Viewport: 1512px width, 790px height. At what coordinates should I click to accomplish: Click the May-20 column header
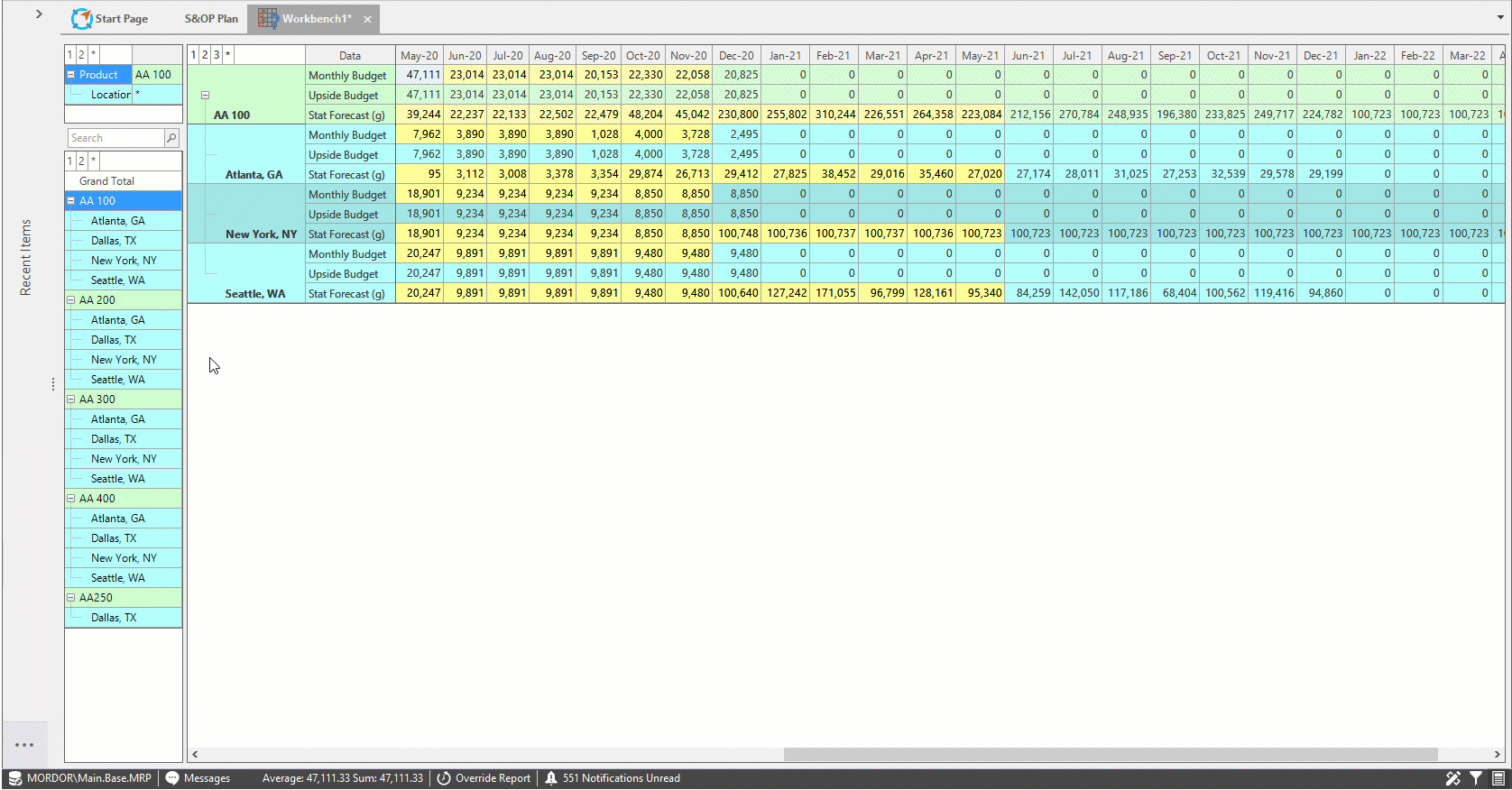[419, 55]
